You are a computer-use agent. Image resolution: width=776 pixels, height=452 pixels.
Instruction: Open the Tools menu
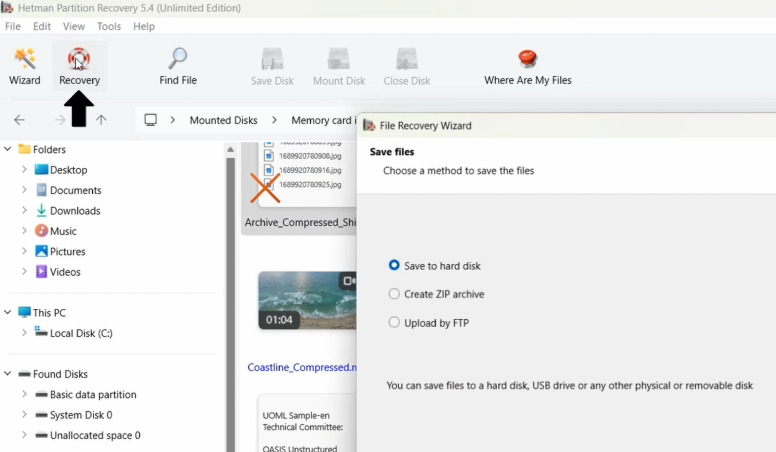(x=109, y=26)
